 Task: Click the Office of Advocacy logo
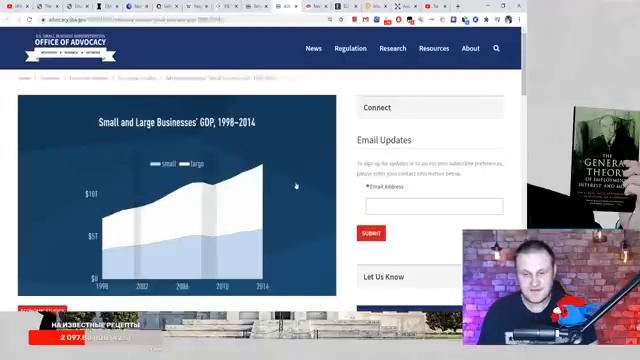(70, 48)
